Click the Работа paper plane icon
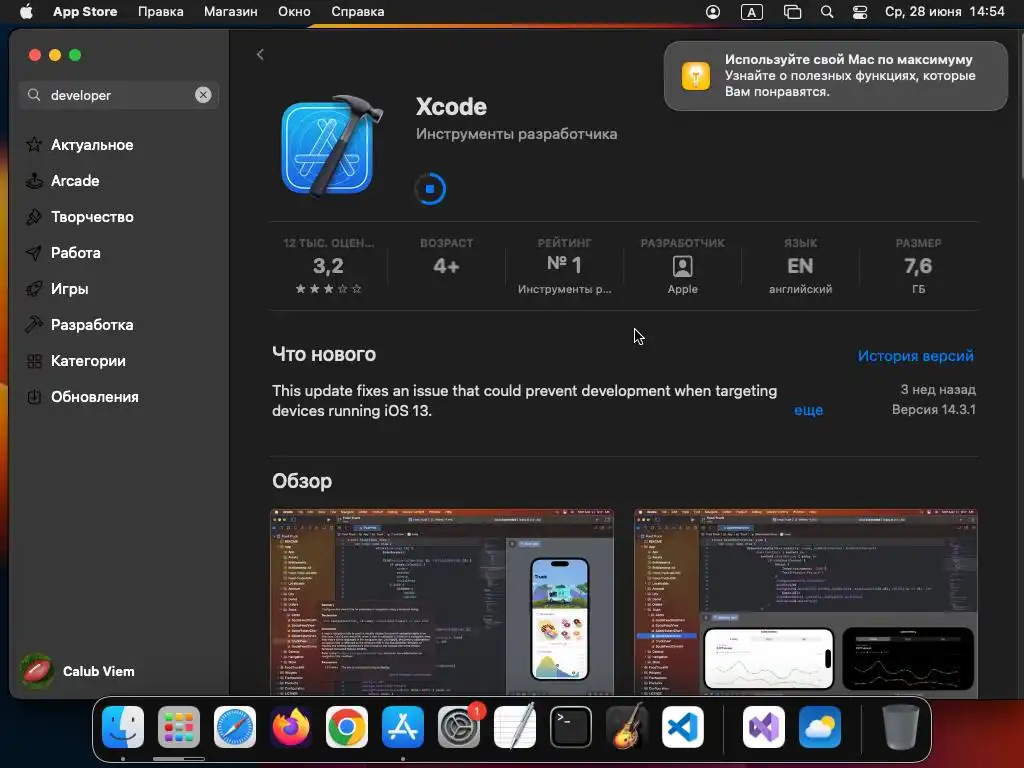The image size is (1024, 768). (x=34, y=253)
